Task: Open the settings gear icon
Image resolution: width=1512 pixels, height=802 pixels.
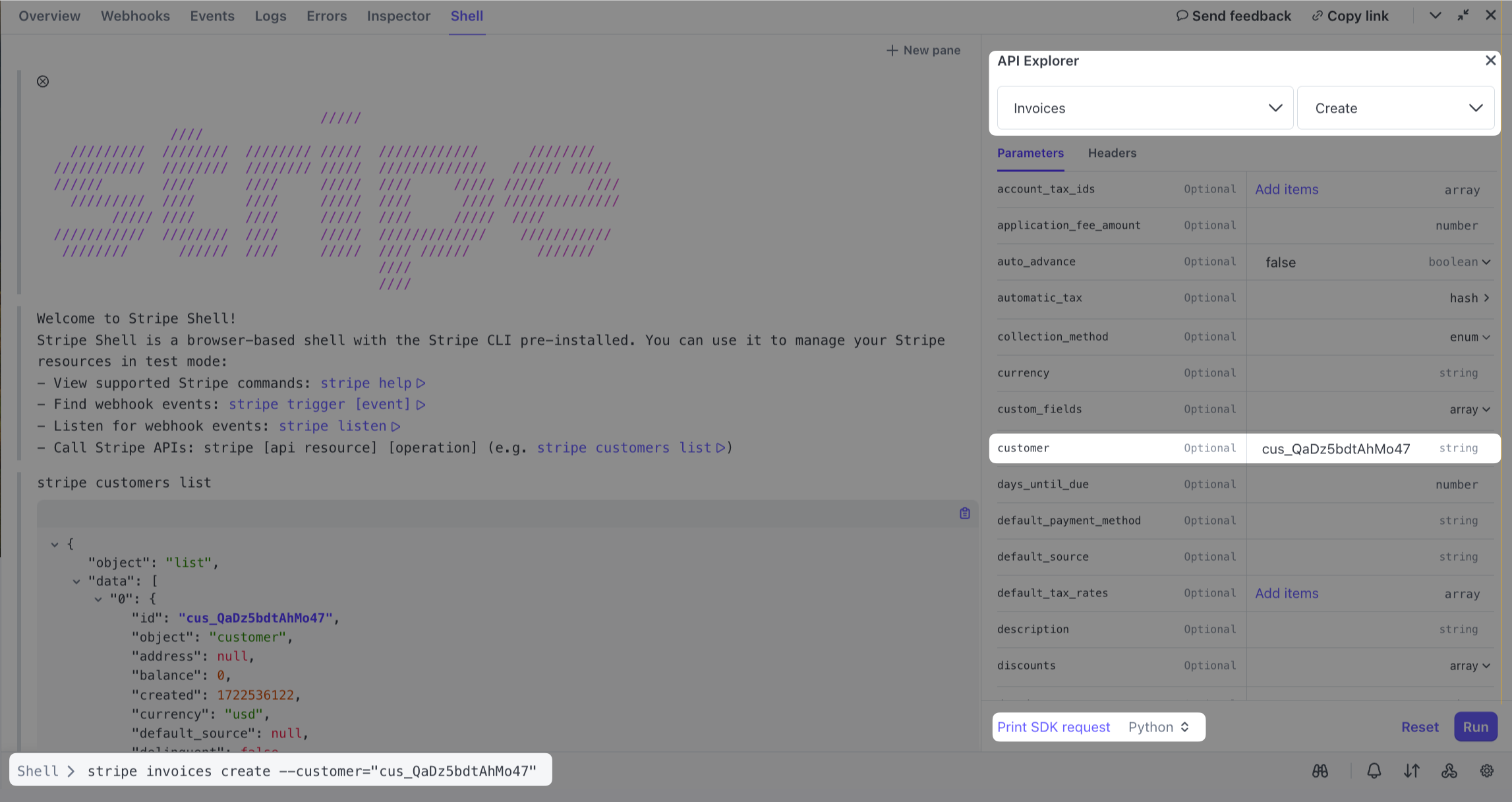Action: tap(1486, 770)
